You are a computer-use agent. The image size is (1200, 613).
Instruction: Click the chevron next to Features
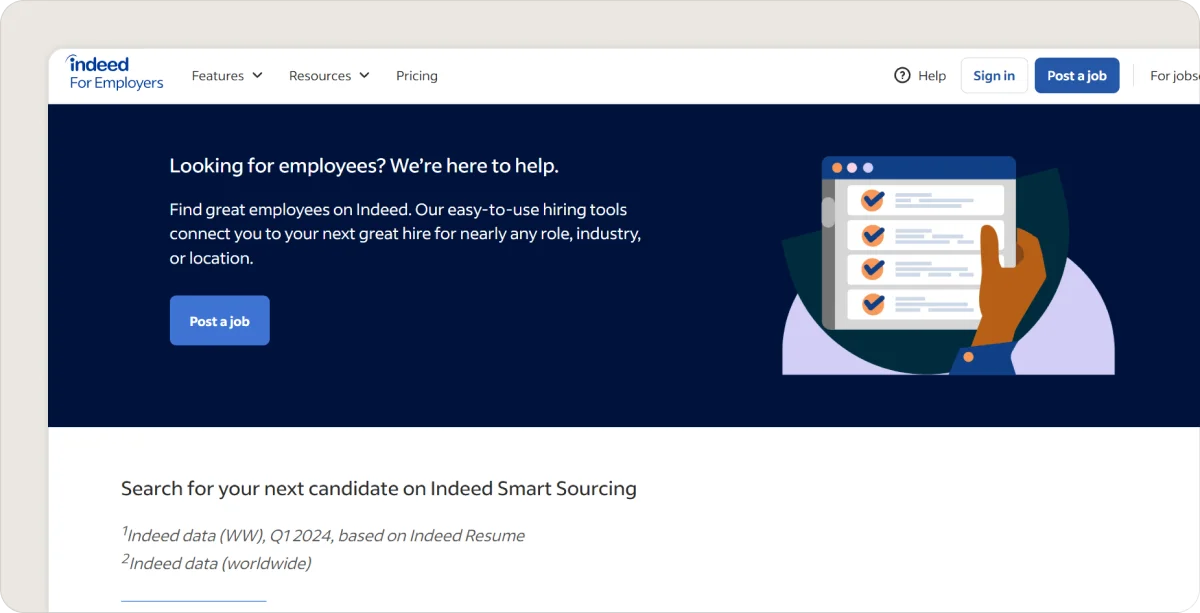(x=258, y=75)
